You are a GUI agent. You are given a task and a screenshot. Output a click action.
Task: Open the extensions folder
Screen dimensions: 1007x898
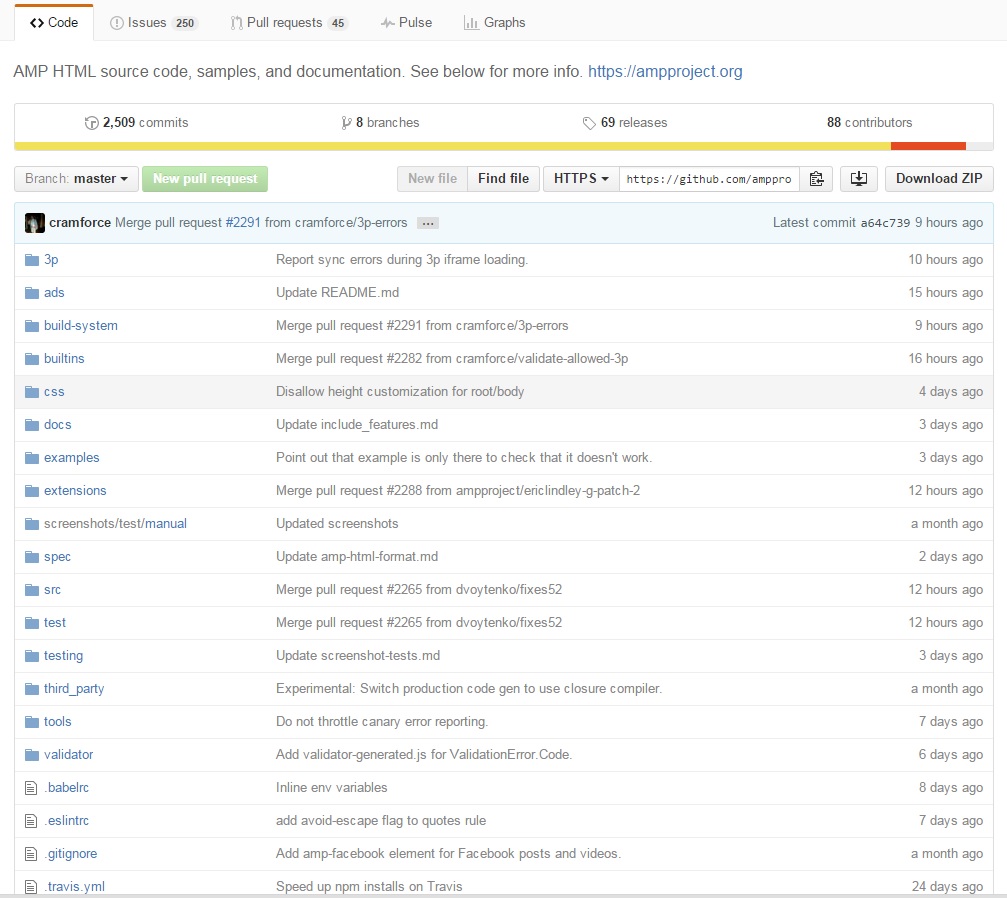pyautogui.click(x=75, y=491)
